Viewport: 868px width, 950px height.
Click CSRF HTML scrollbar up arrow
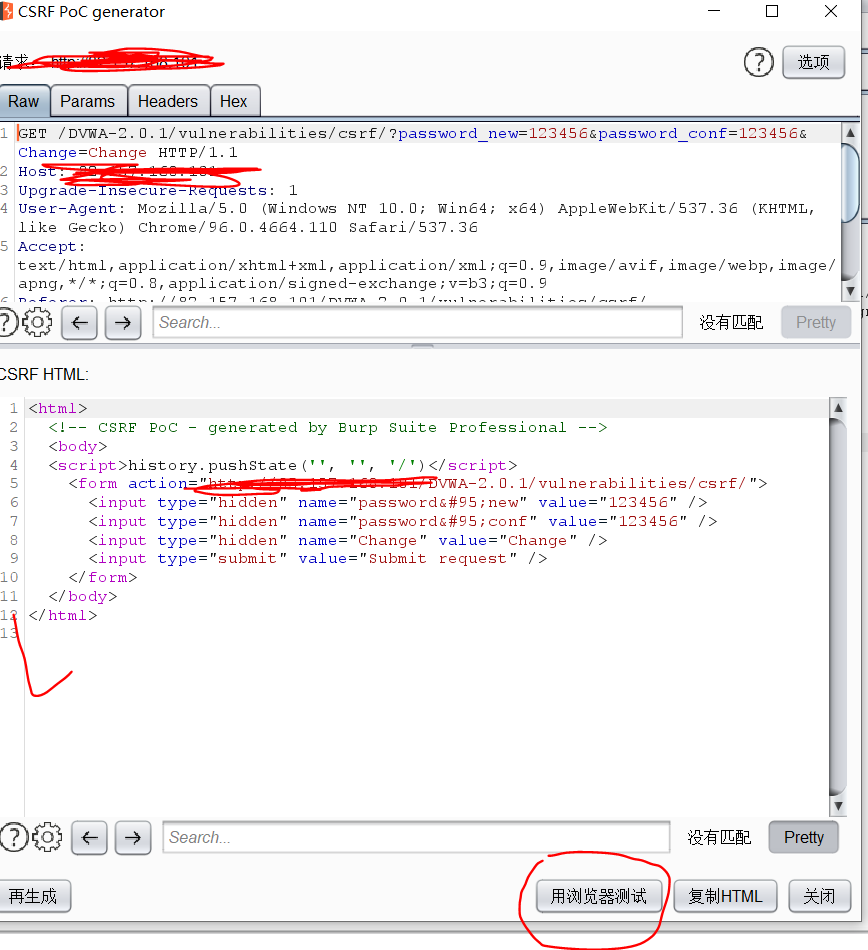[838, 408]
